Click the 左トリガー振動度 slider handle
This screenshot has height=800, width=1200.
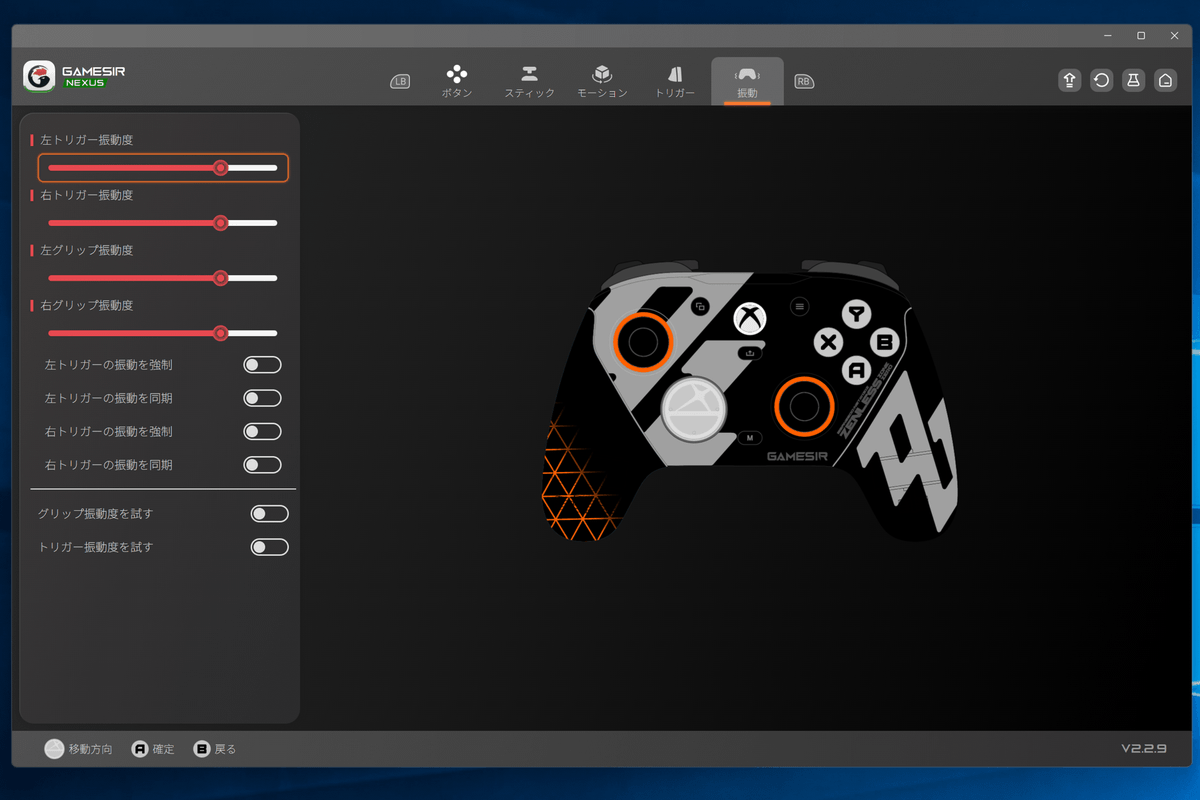221,168
